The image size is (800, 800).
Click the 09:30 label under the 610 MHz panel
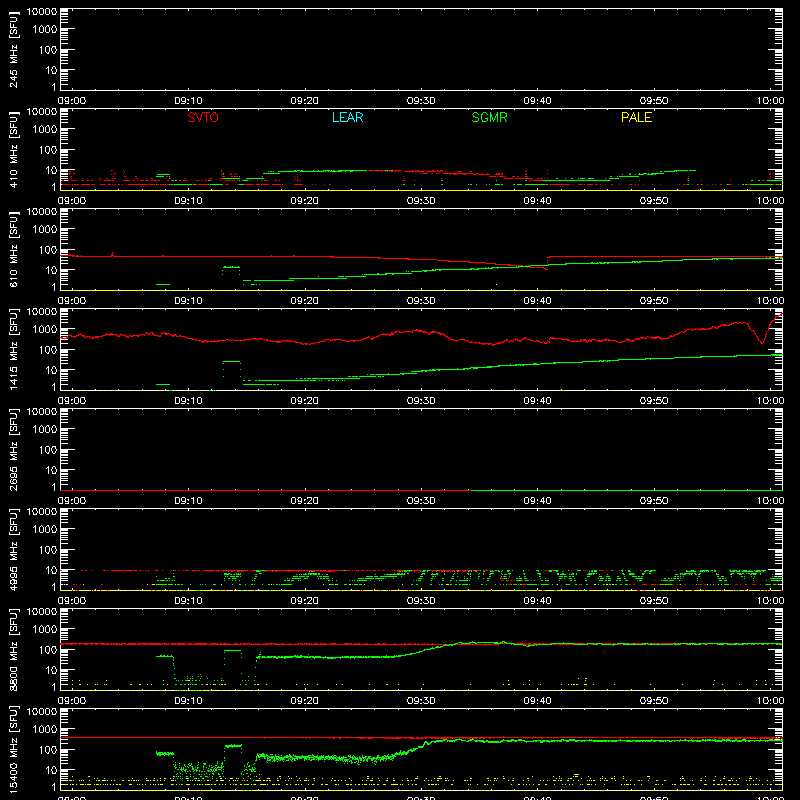coord(421,301)
